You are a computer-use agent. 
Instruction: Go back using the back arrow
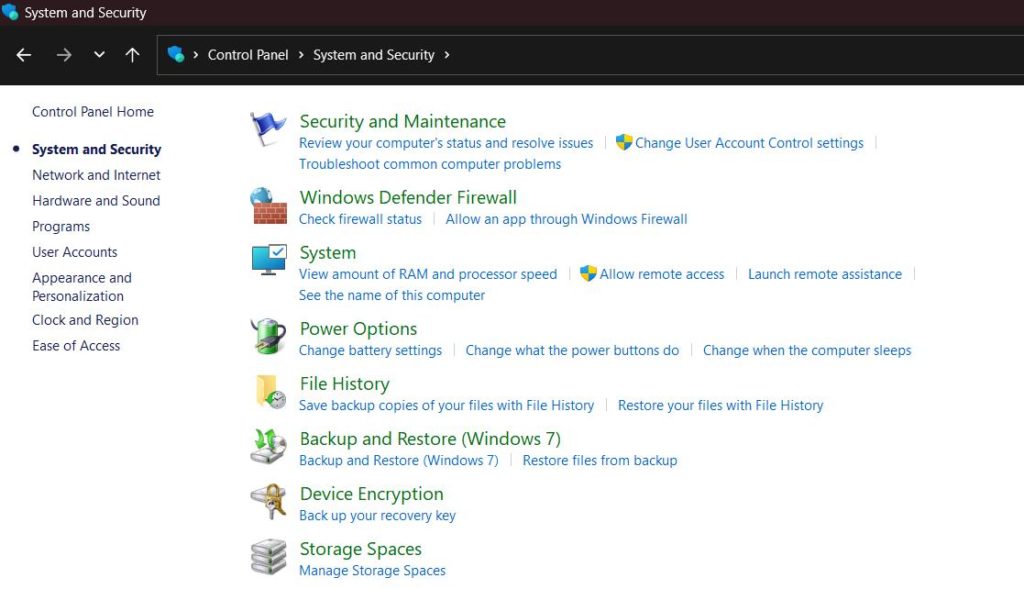[x=24, y=55]
